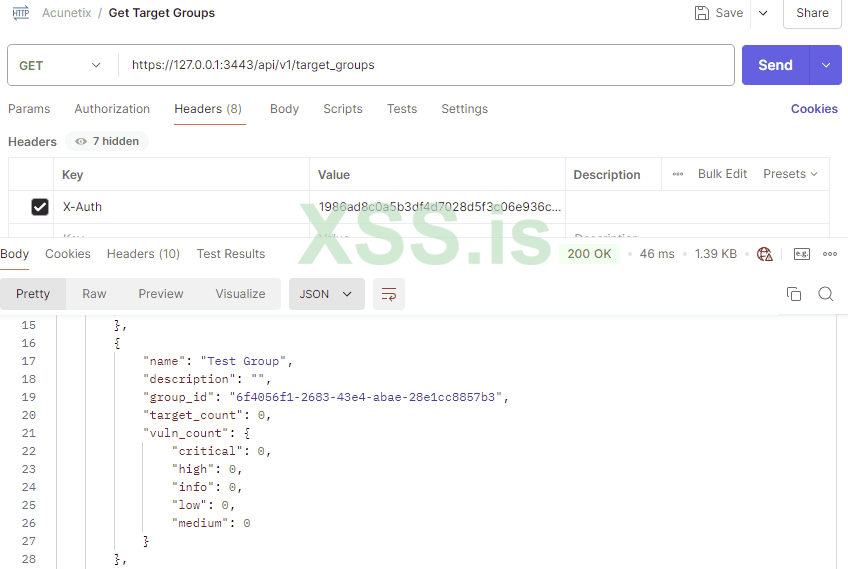Click the search response magnifier icon
848x569 pixels.
click(825, 294)
